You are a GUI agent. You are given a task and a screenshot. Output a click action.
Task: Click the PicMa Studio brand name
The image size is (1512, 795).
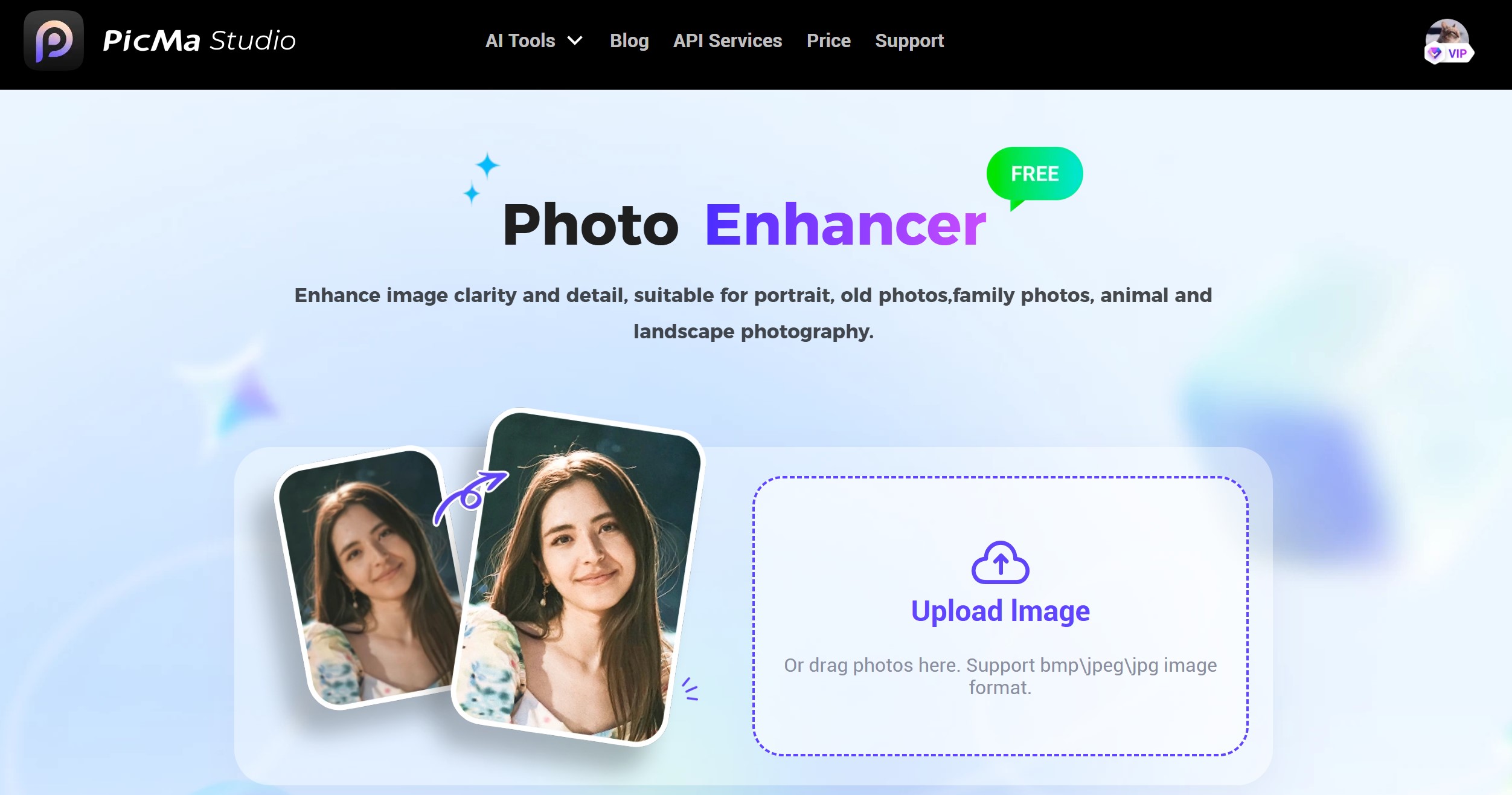[x=199, y=40]
